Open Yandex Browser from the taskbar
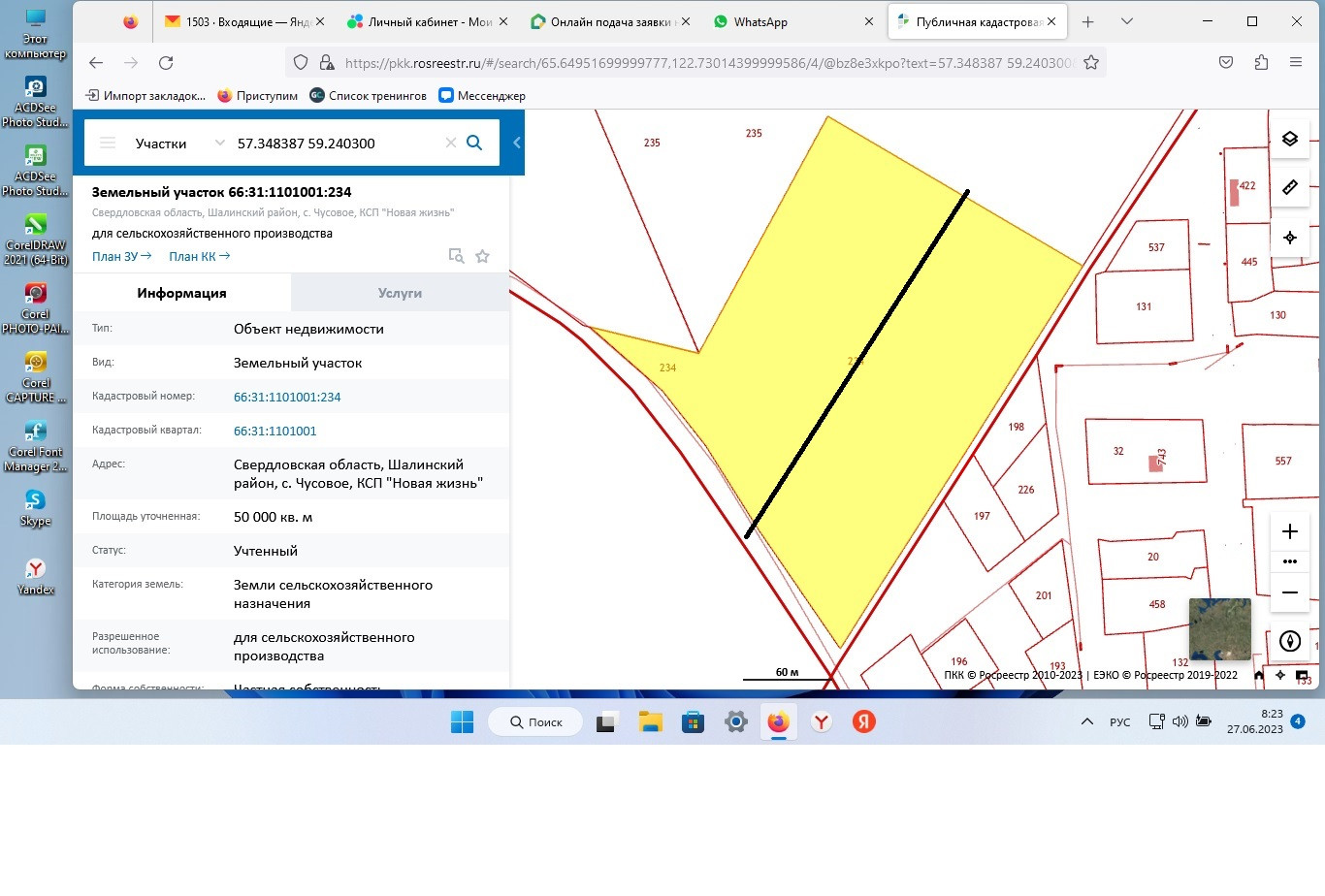 pos(822,721)
